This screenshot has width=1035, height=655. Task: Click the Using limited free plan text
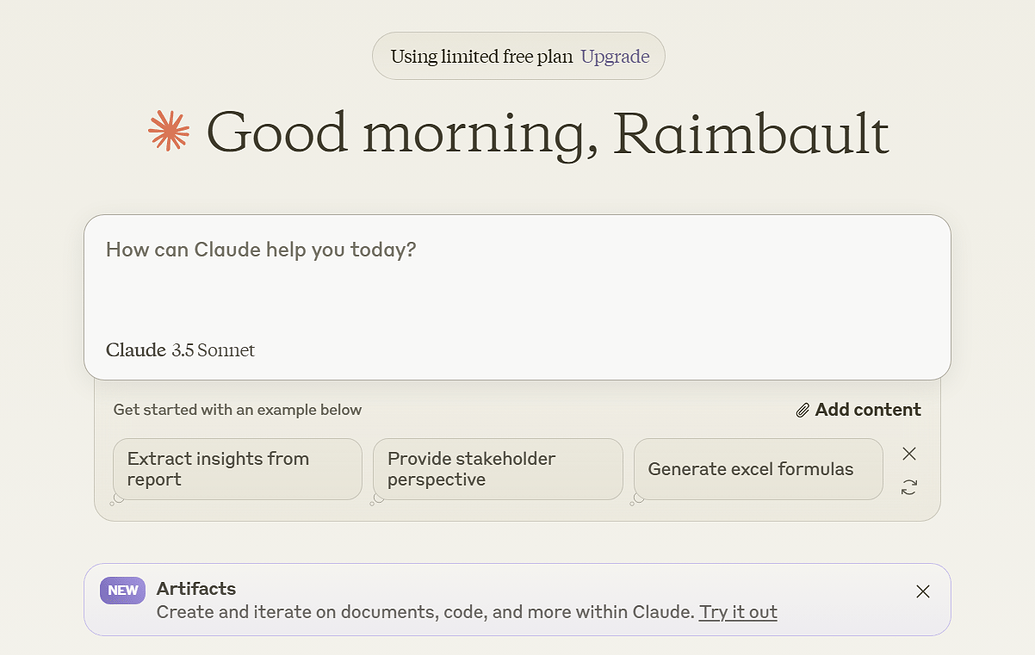pyautogui.click(x=482, y=57)
